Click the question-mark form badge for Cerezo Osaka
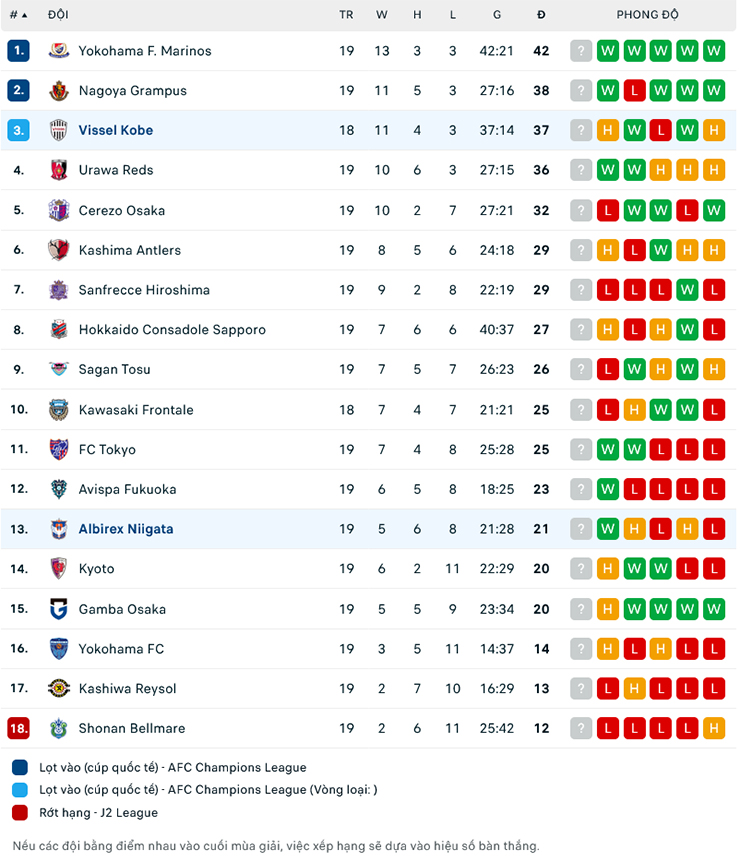Image resolution: width=740 pixels, height=862 pixels. [581, 210]
